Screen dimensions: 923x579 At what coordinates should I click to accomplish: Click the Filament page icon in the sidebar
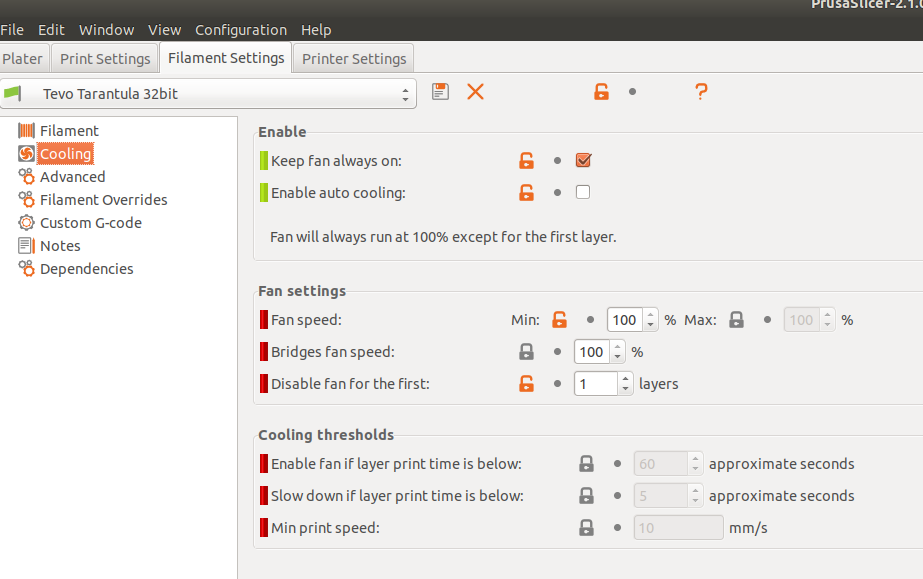[x=26, y=131]
